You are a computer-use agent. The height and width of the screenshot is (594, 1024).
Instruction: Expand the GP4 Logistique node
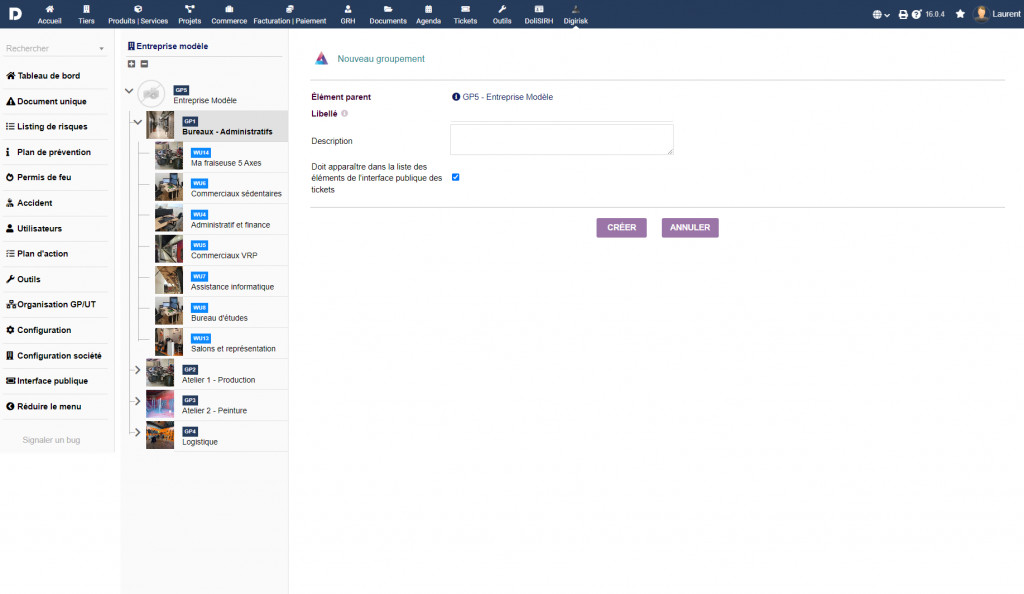pos(137,432)
